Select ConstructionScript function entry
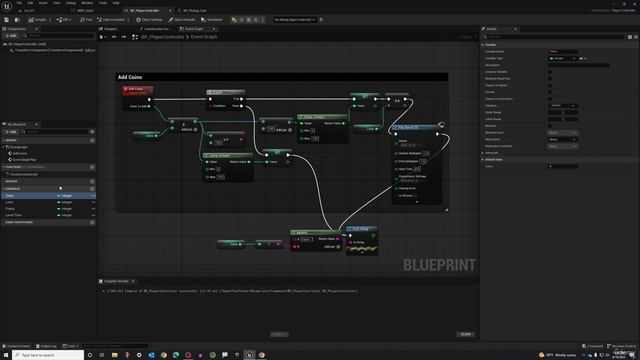 (x=23, y=174)
